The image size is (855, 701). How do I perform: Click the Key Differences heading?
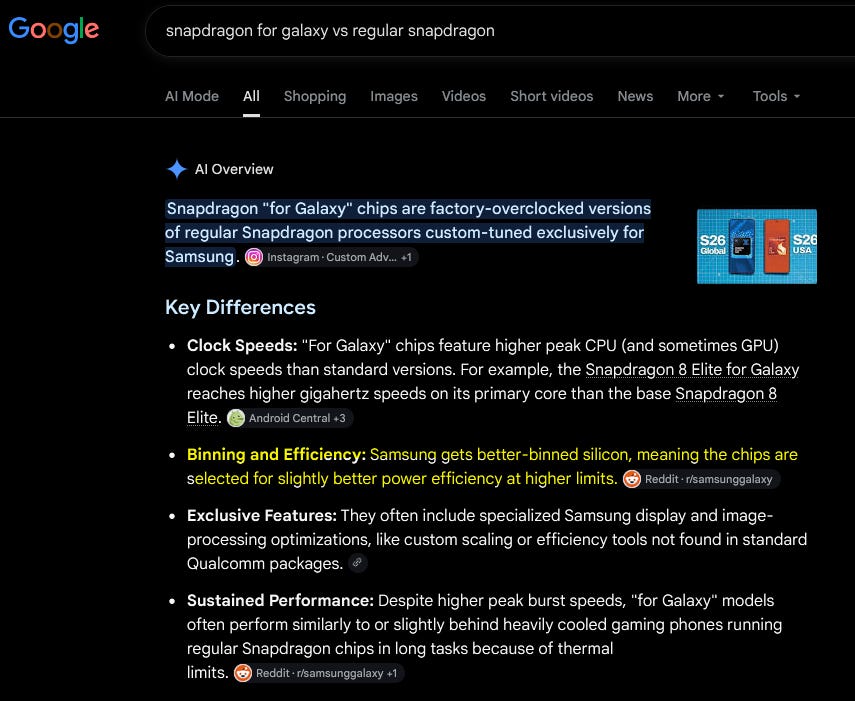pyautogui.click(x=240, y=307)
